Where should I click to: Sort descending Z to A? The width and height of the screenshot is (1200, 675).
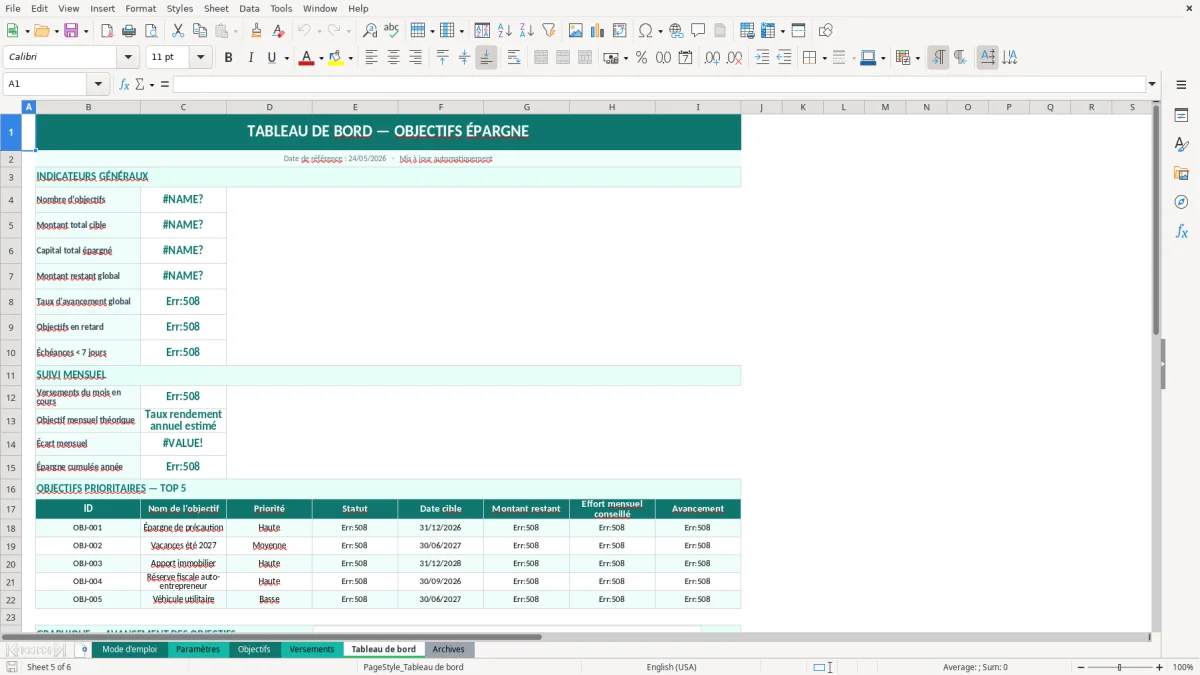point(527,31)
